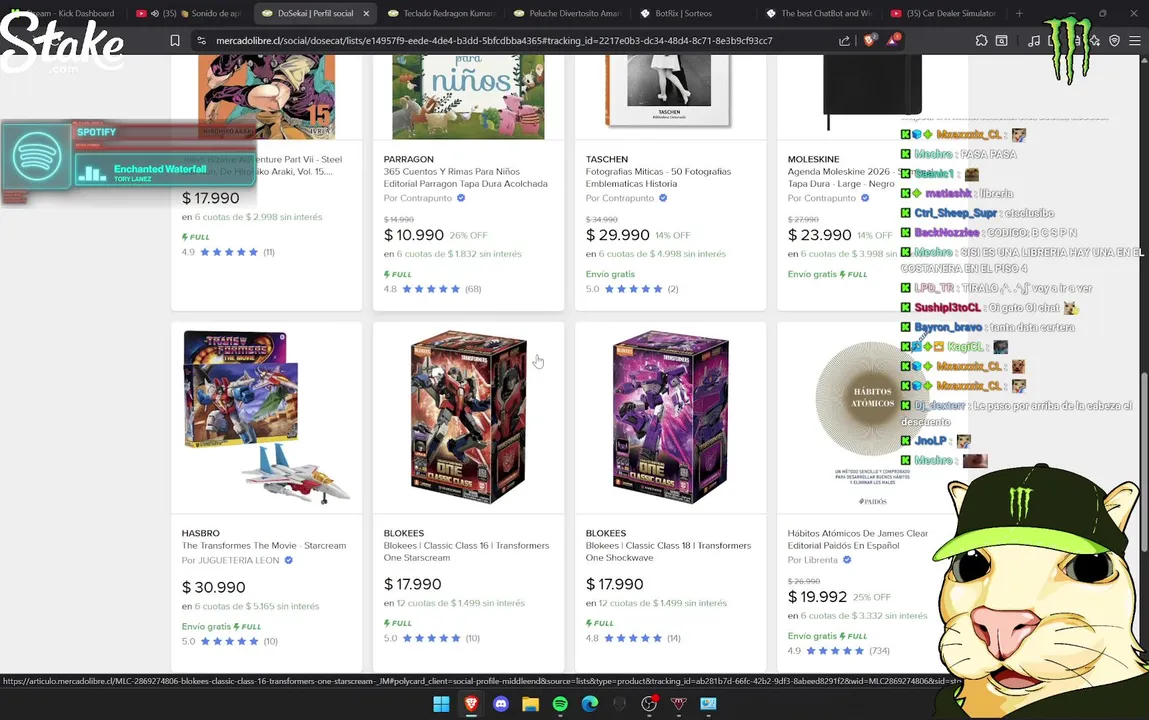Click TASCHEN brand name

(x=607, y=159)
